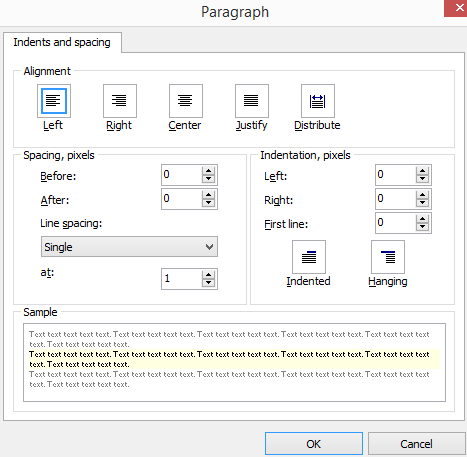467x457 pixels.
Task: Click the 'Left:' indentation label
Action: click(x=275, y=176)
